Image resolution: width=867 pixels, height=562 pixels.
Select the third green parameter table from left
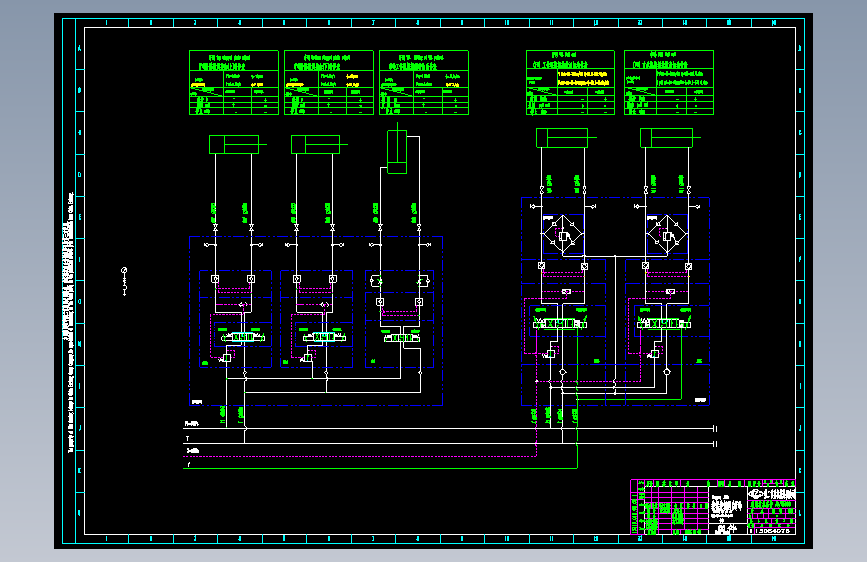pyautogui.click(x=424, y=82)
